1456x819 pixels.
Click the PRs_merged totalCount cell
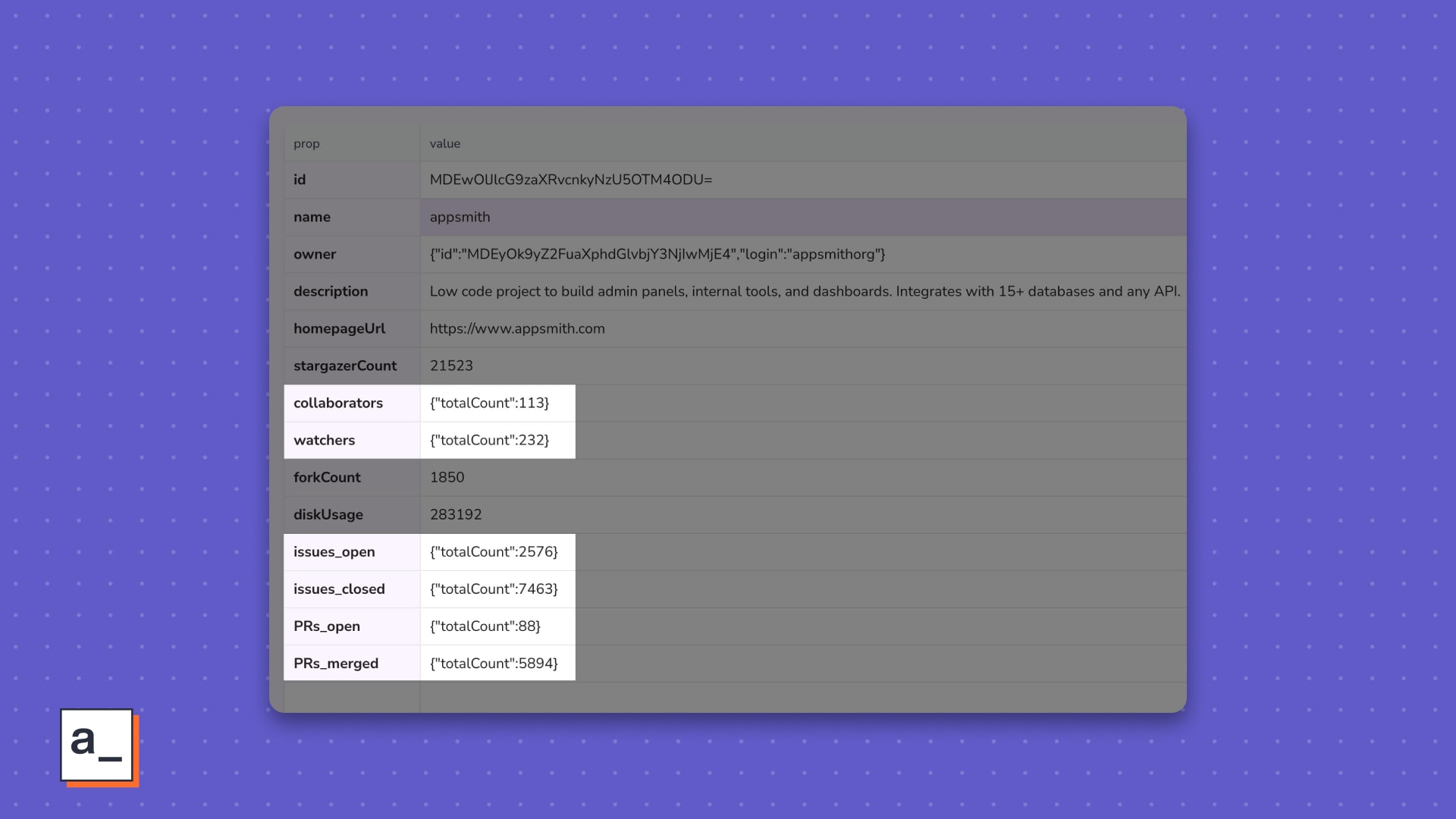(x=494, y=663)
